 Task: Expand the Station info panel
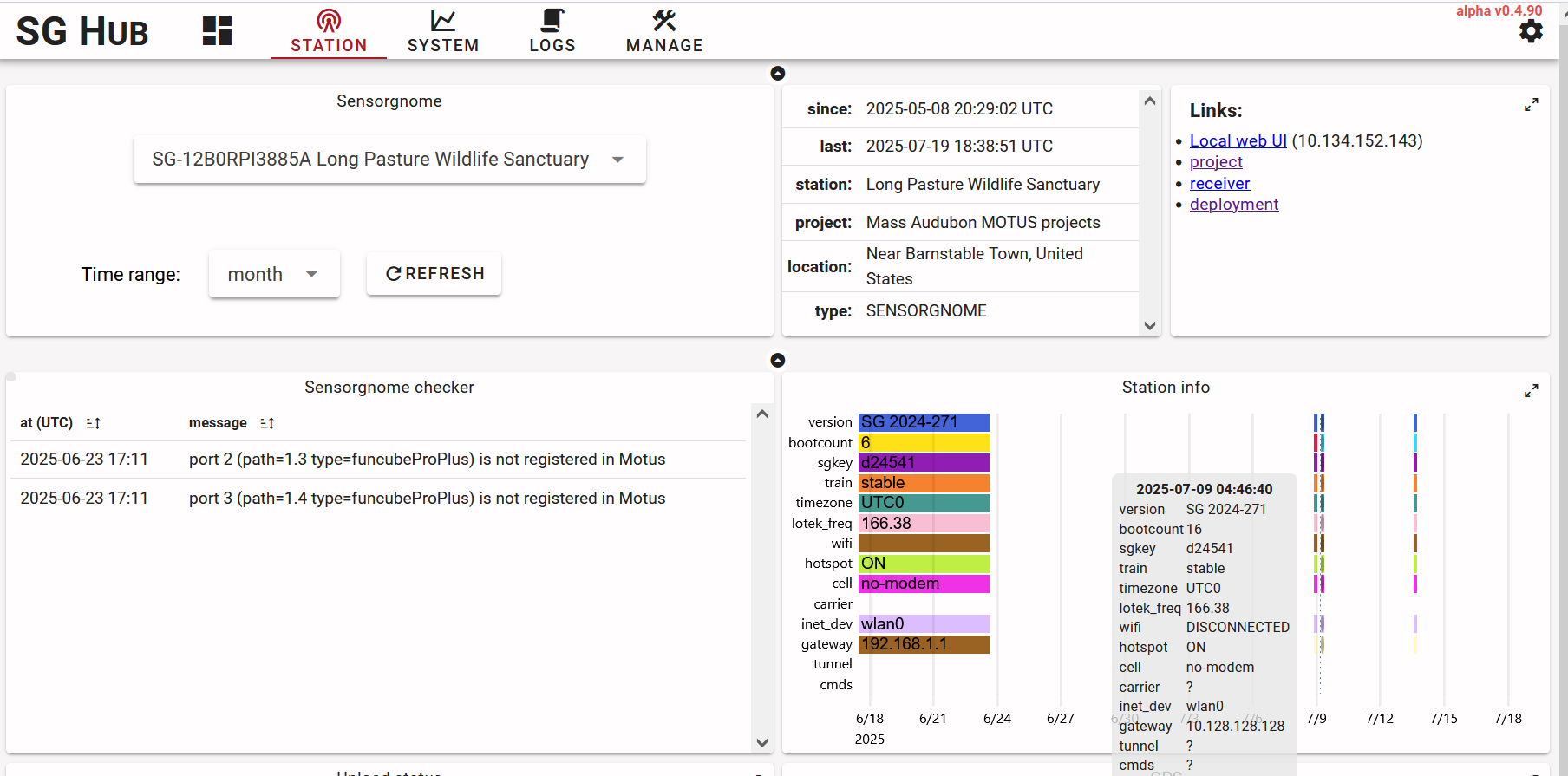[1531, 391]
